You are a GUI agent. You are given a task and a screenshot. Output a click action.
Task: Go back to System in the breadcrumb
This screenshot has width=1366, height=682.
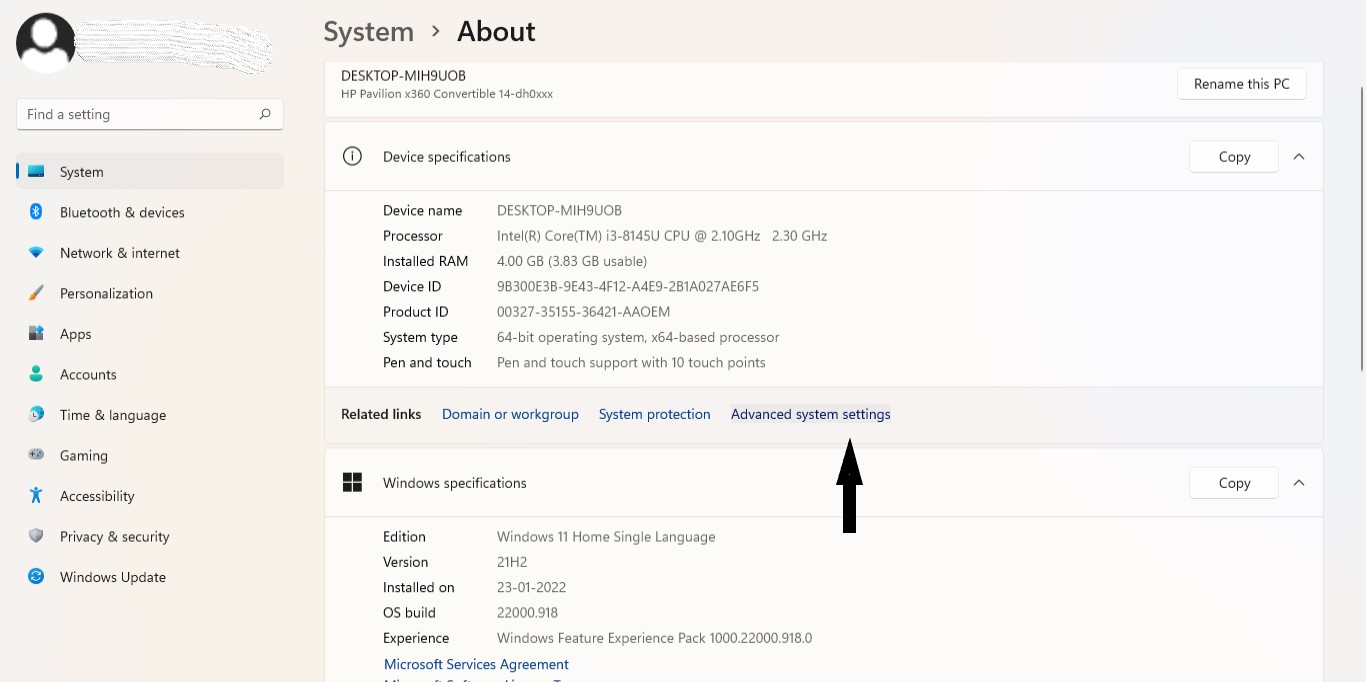368,32
